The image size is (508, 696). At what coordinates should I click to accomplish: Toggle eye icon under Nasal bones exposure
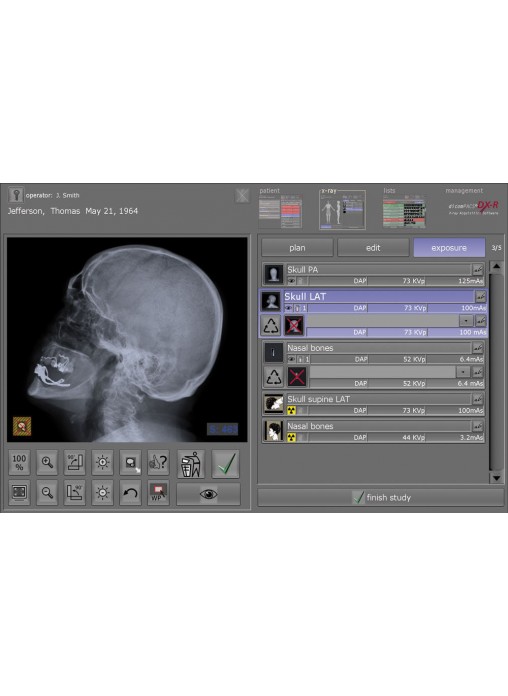click(291, 359)
